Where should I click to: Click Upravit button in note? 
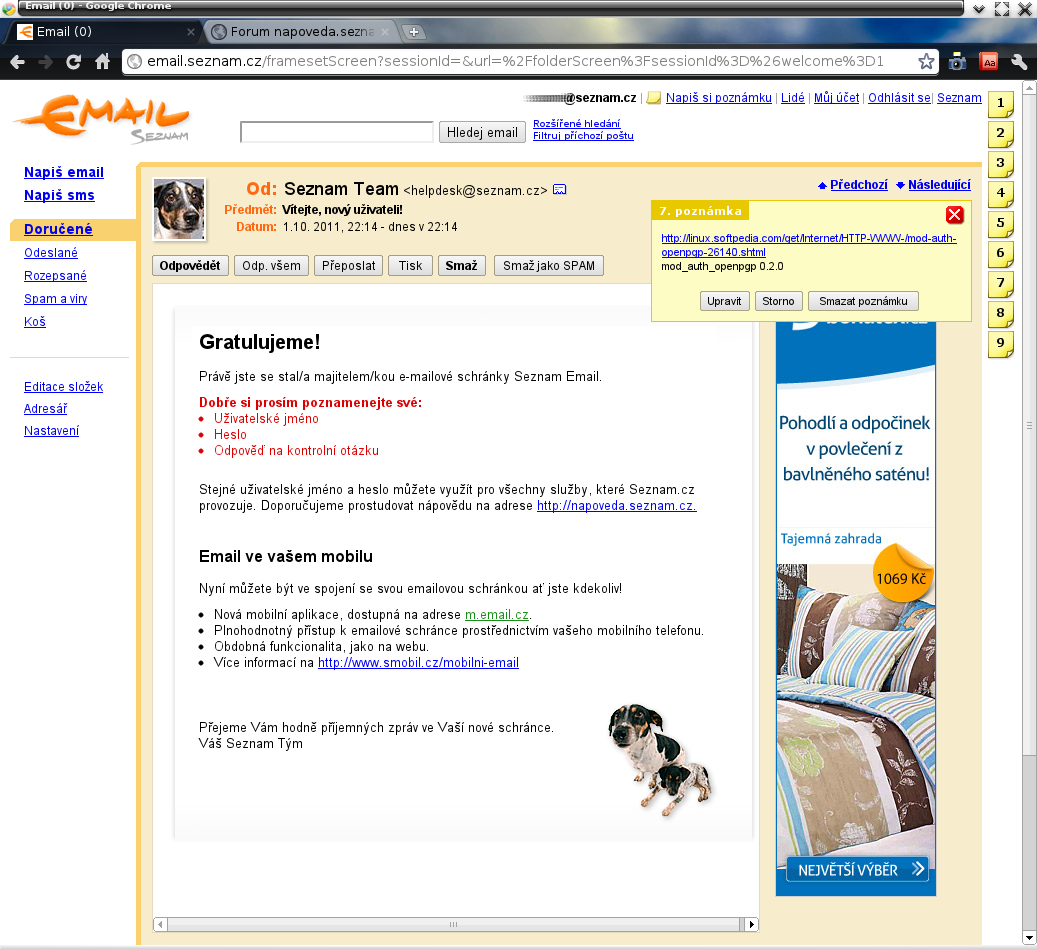click(724, 302)
